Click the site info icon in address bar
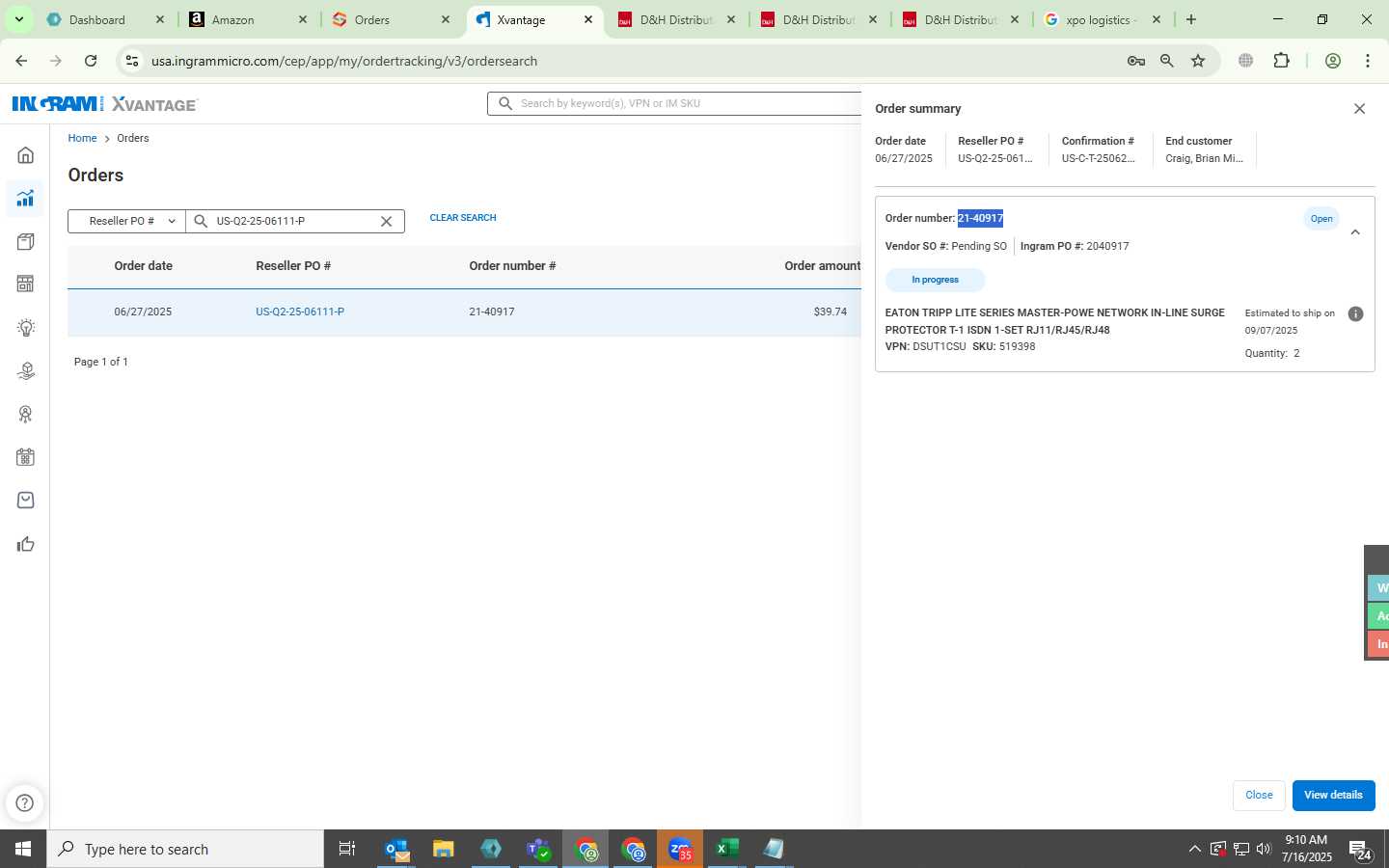 pyautogui.click(x=132, y=61)
